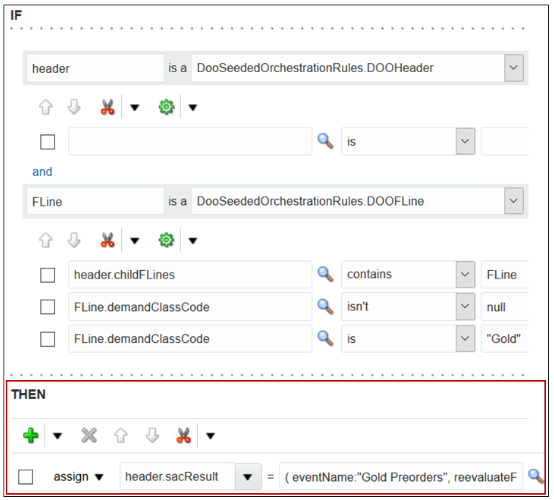Click empty left operand field under header
The height and width of the screenshot is (500, 554).
(x=190, y=141)
